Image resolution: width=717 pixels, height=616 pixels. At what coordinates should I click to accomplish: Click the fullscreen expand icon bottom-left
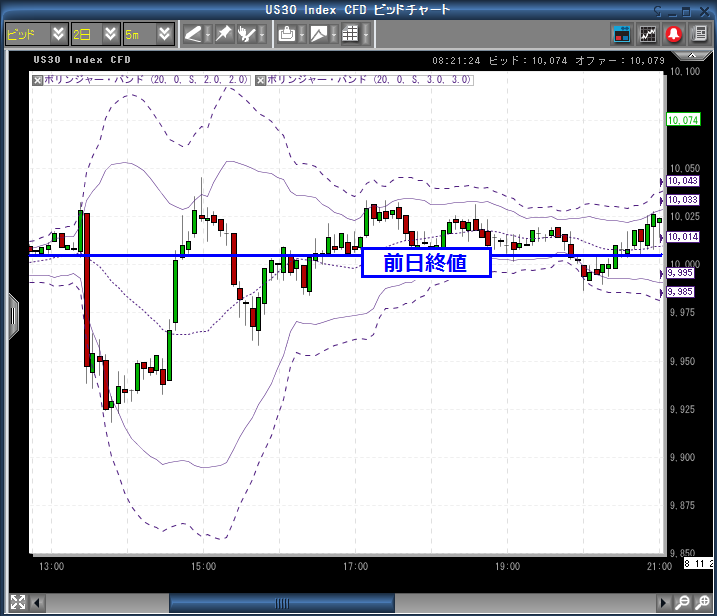pyautogui.click(x=15, y=602)
